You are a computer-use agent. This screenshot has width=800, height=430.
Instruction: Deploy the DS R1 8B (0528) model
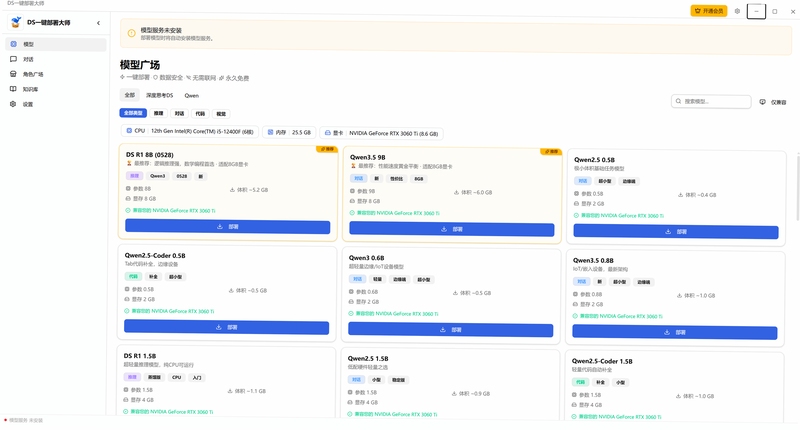pos(228,226)
